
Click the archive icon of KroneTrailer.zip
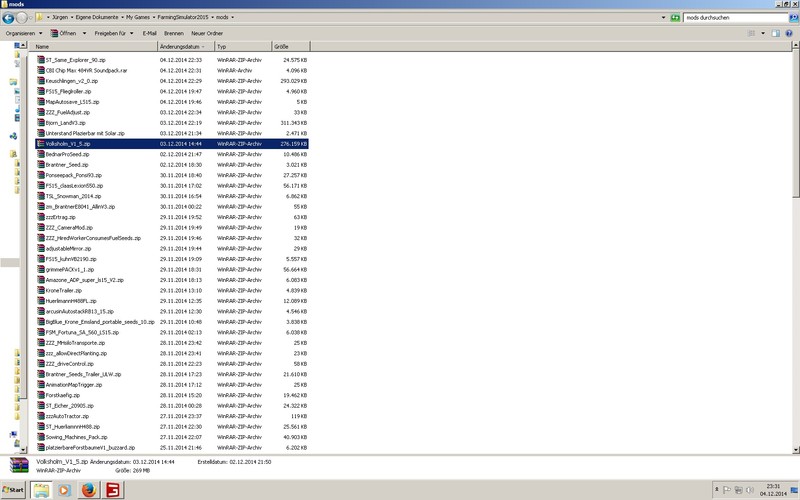(x=41, y=290)
